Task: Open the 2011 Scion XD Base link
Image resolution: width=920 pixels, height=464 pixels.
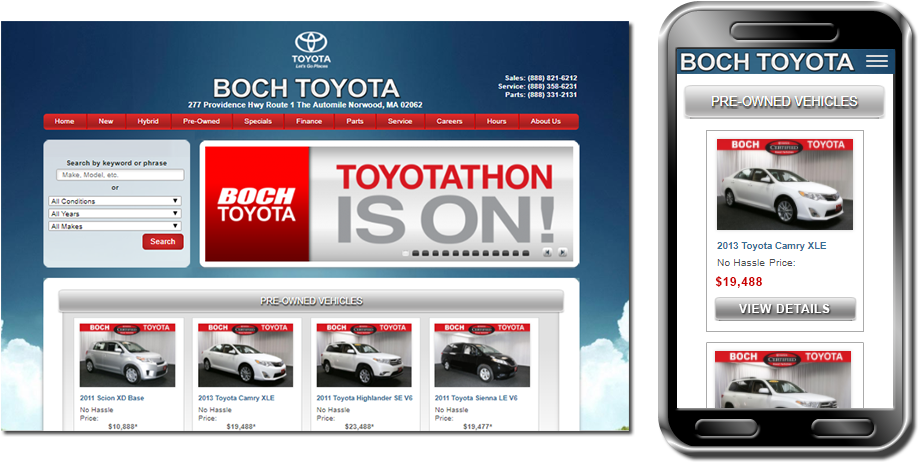Action: click(112, 398)
